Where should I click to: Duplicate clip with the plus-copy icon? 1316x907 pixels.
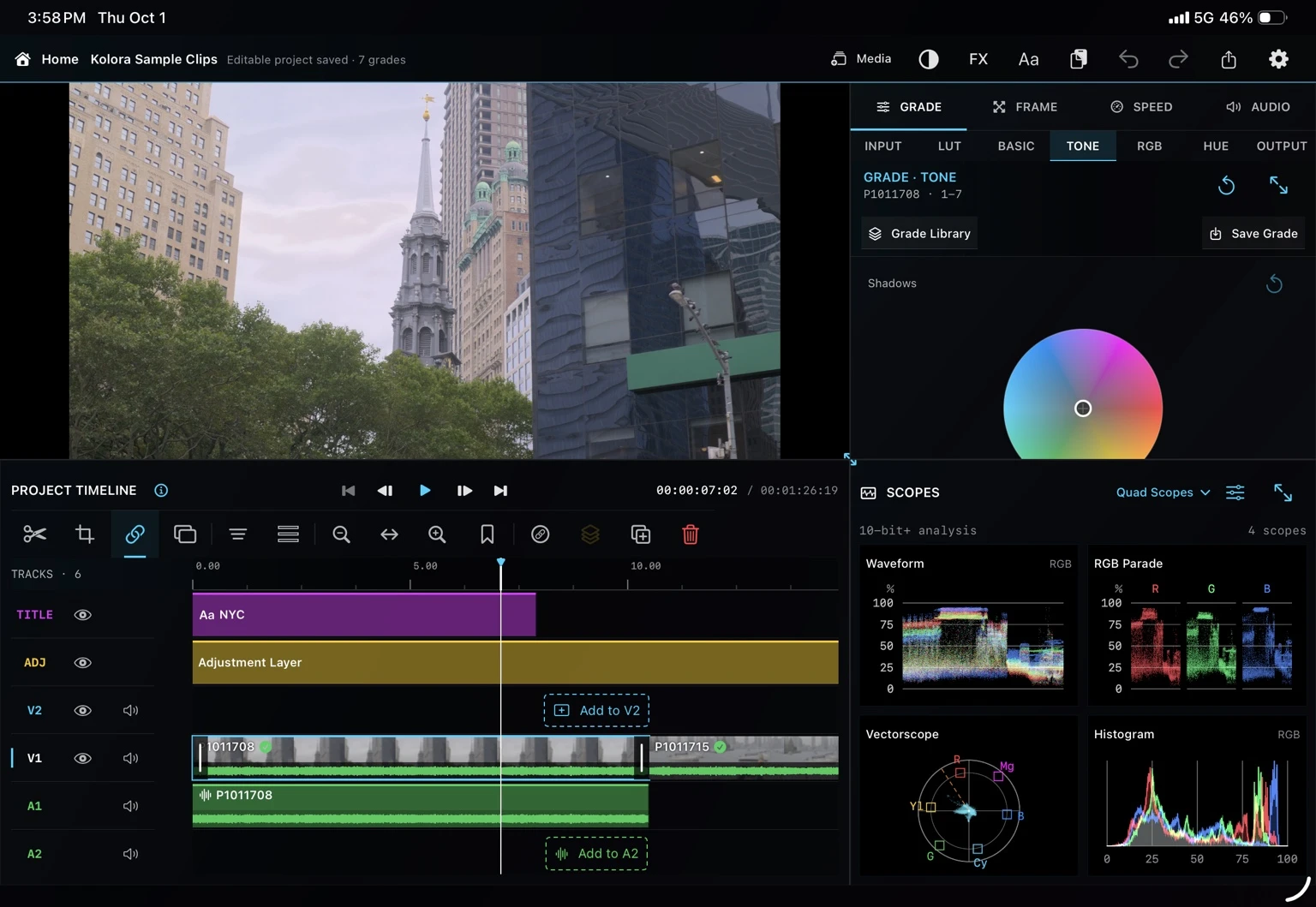pos(640,534)
